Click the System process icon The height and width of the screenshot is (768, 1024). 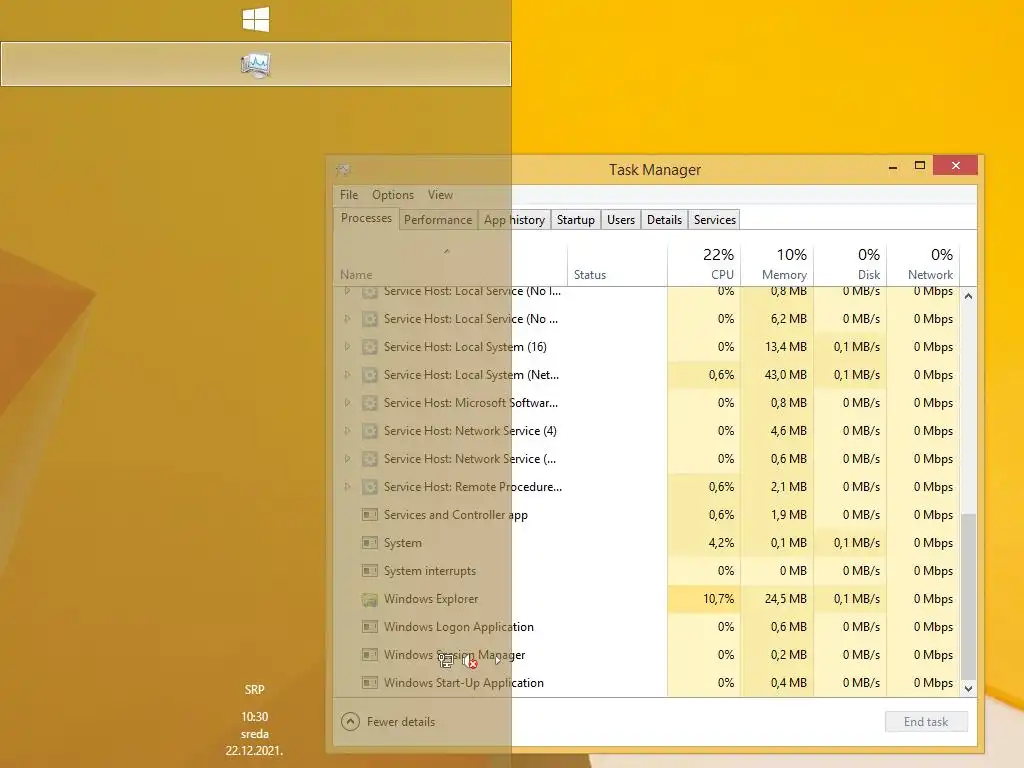(x=370, y=543)
